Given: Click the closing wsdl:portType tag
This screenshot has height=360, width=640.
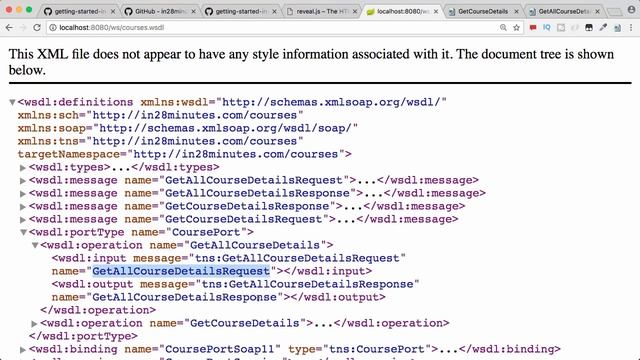Looking at the screenshot, I should (x=83, y=336).
